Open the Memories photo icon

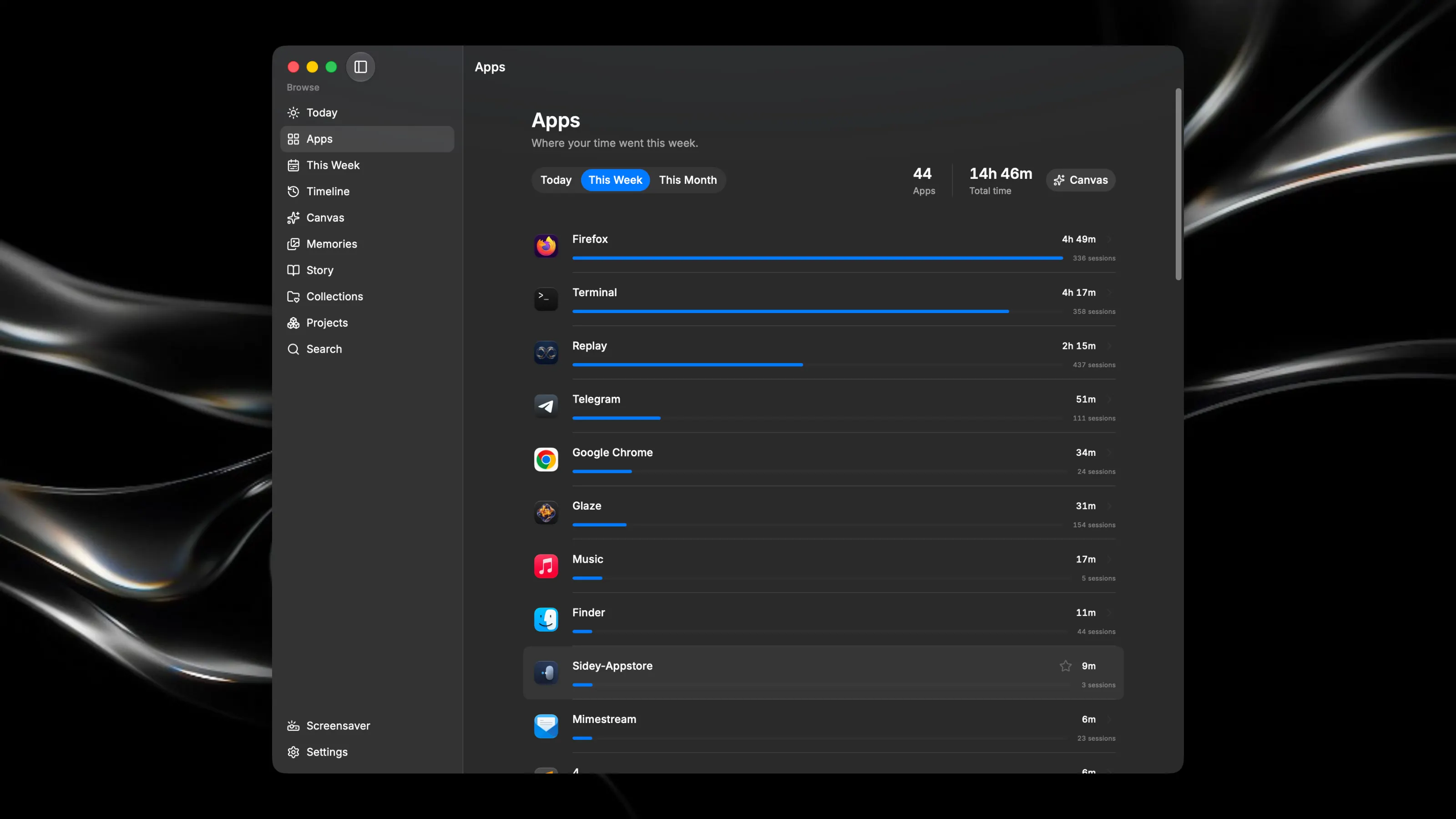pyautogui.click(x=293, y=244)
